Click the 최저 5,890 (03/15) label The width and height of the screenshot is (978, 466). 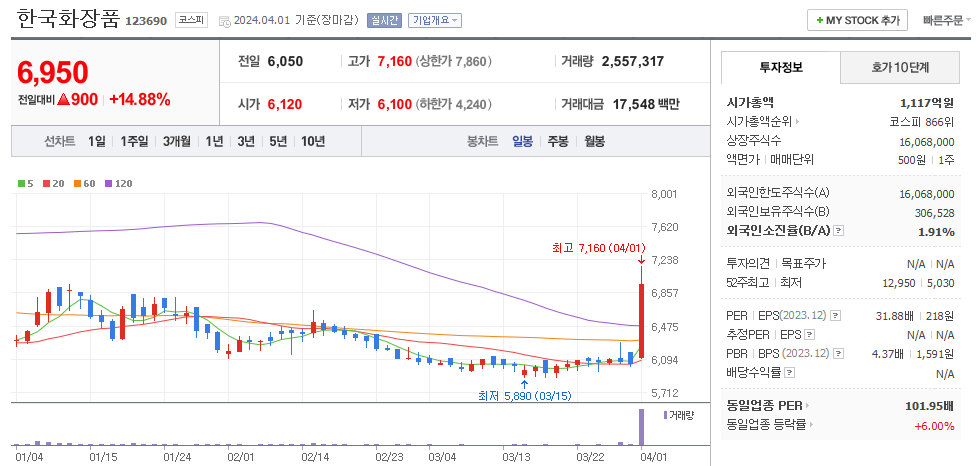(x=524, y=395)
